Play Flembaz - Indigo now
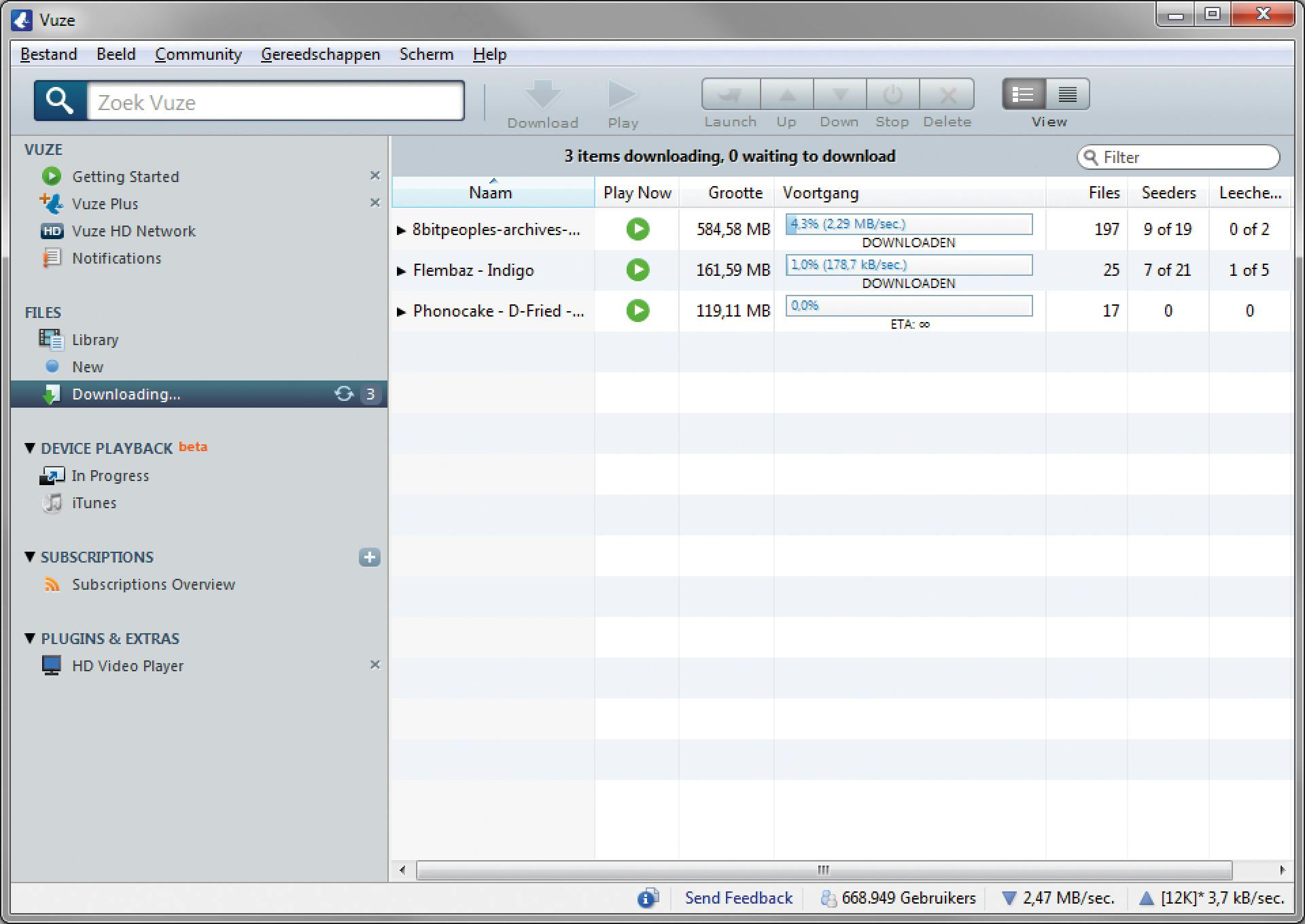The width and height of the screenshot is (1305, 924). pos(638,270)
